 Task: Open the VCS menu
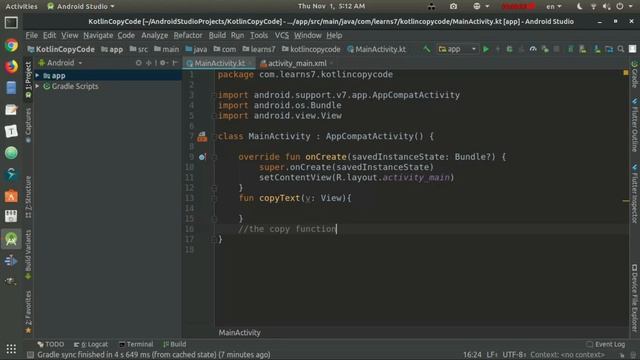click(x=282, y=36)
